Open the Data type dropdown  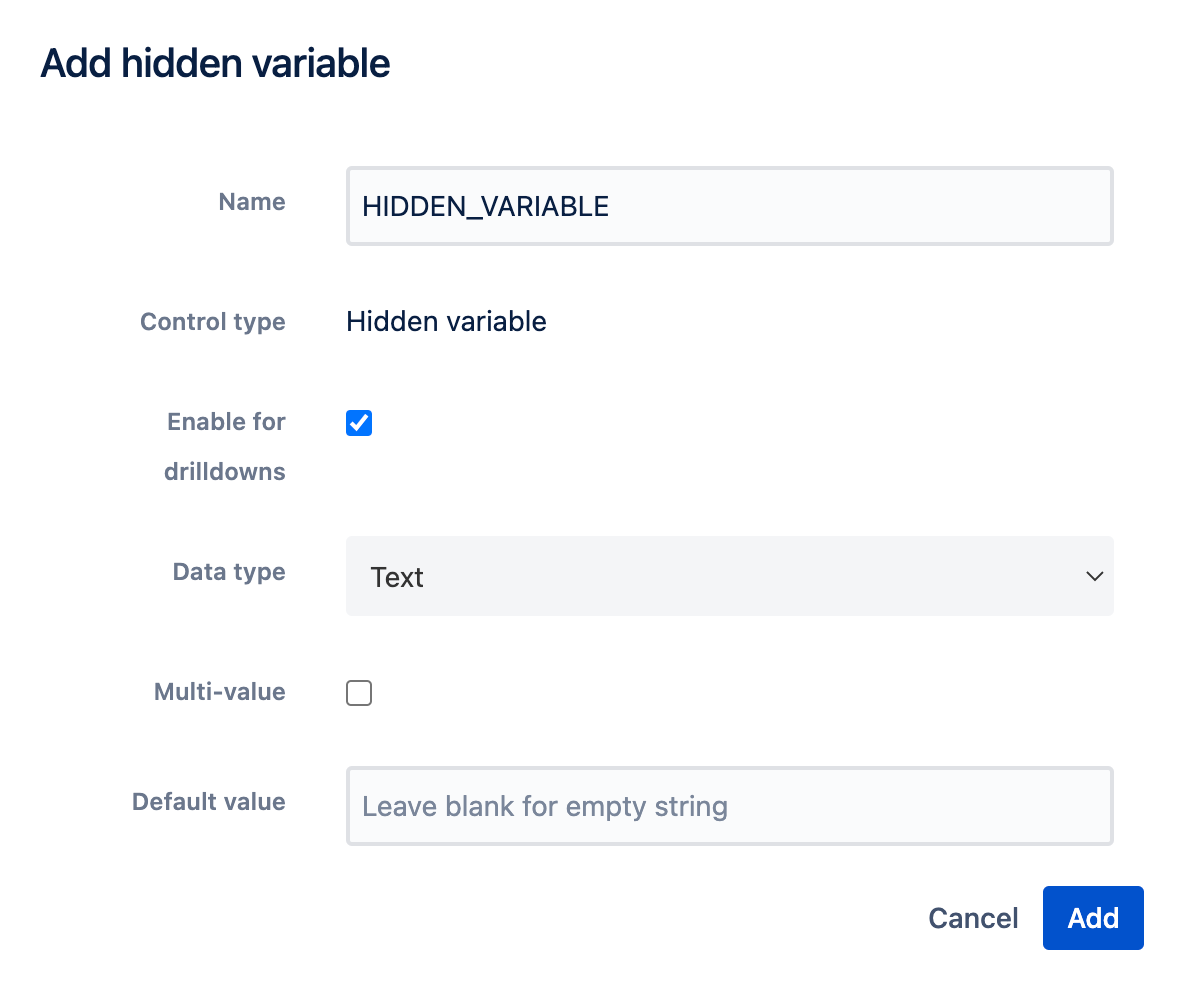click(x=729, y=576)
